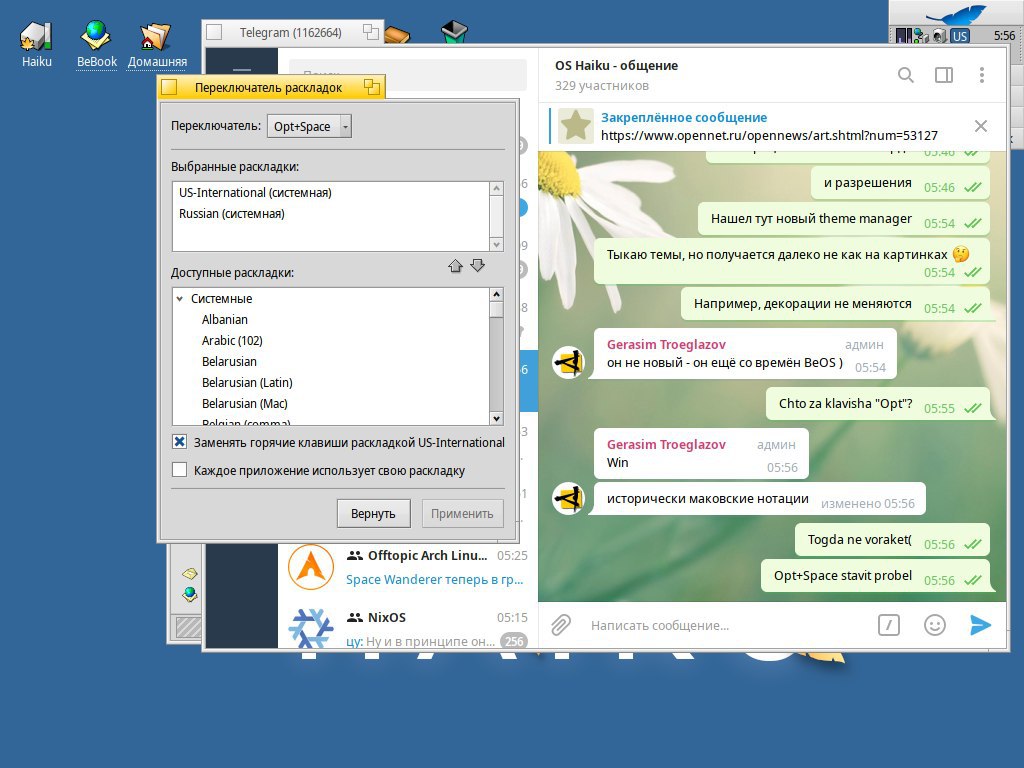Screen dimensions: 1024x768
Task: Click the send message arrow icon
Action: click(x=980, y=625)
